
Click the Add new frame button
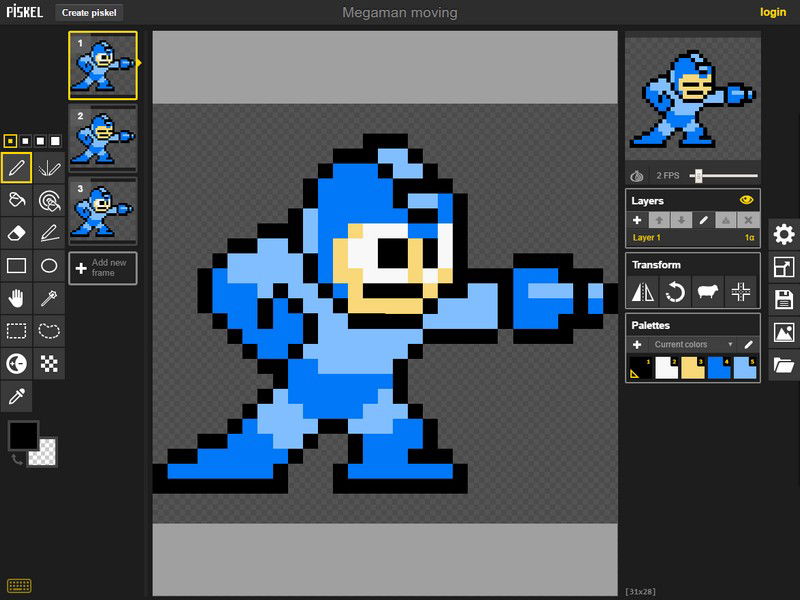[103, 268]
